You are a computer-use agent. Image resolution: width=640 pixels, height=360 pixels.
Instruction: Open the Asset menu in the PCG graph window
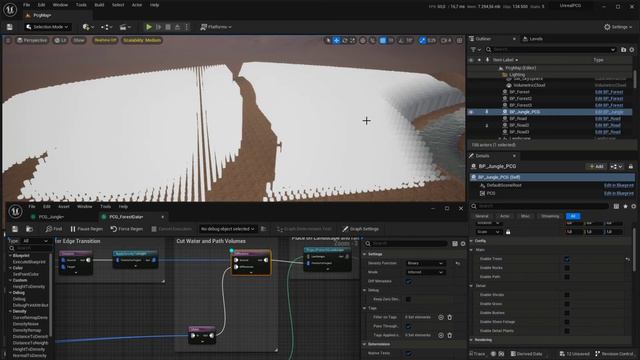pyautogui.click(x=64, y=207)
